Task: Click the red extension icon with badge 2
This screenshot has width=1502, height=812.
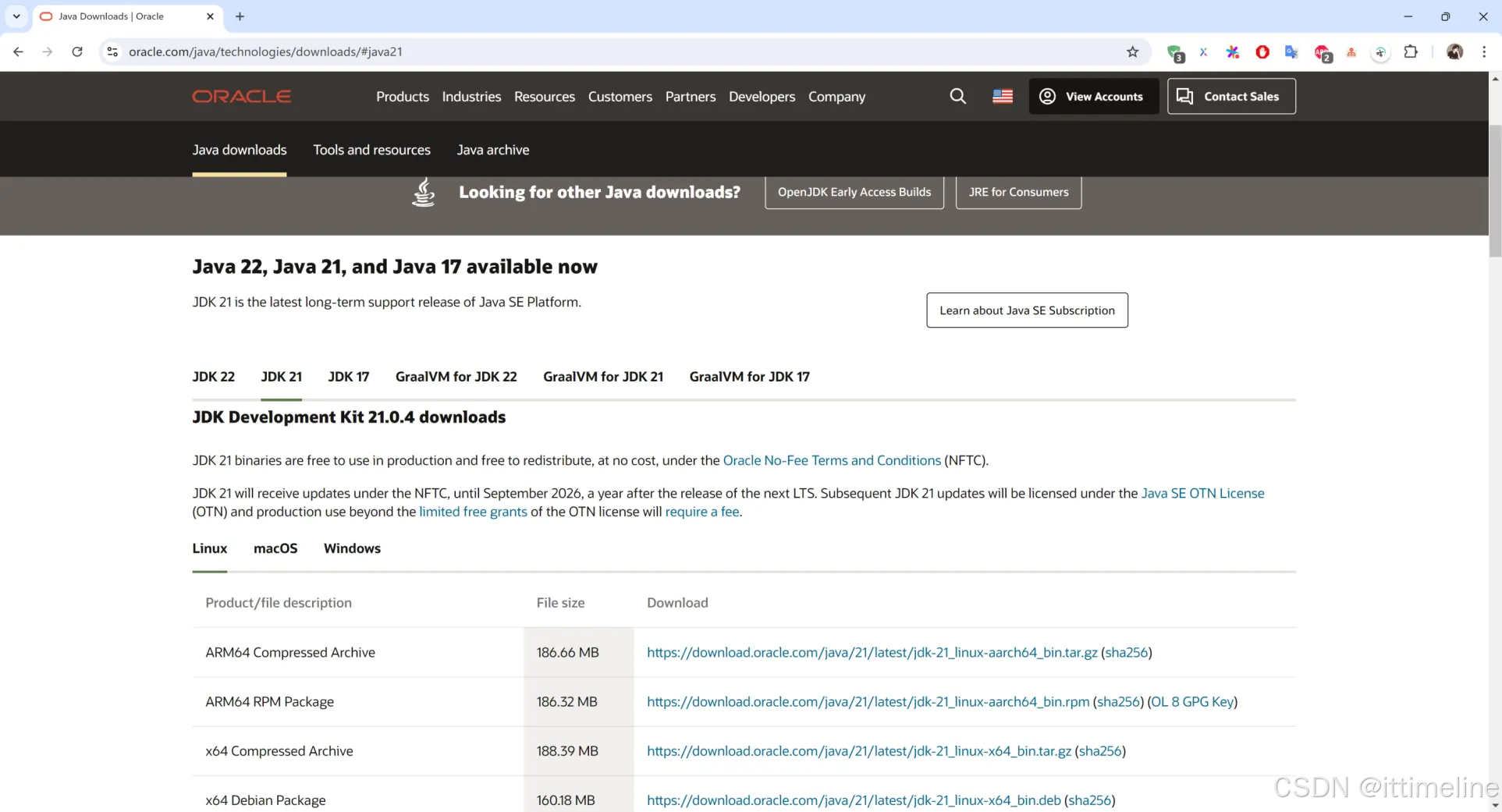Action: point(1323,53)
